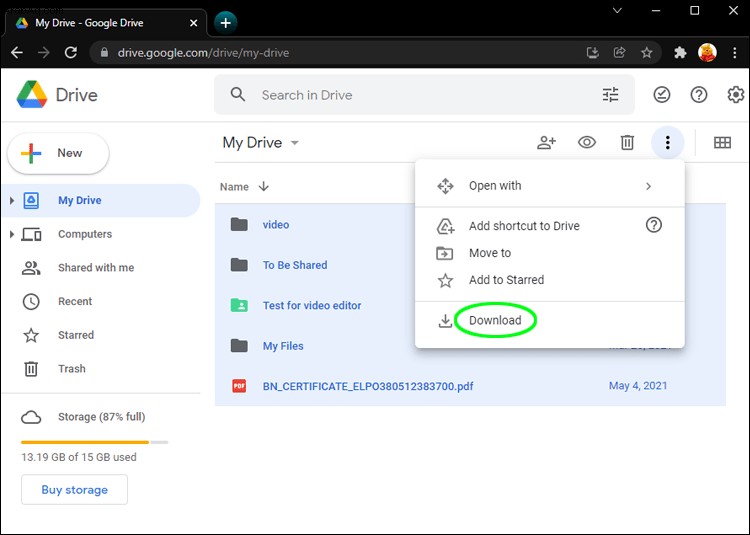This screenshot has height=535, width=750.
Task: Click the trash can remove icon in toolbar
Action: point(627,142)
